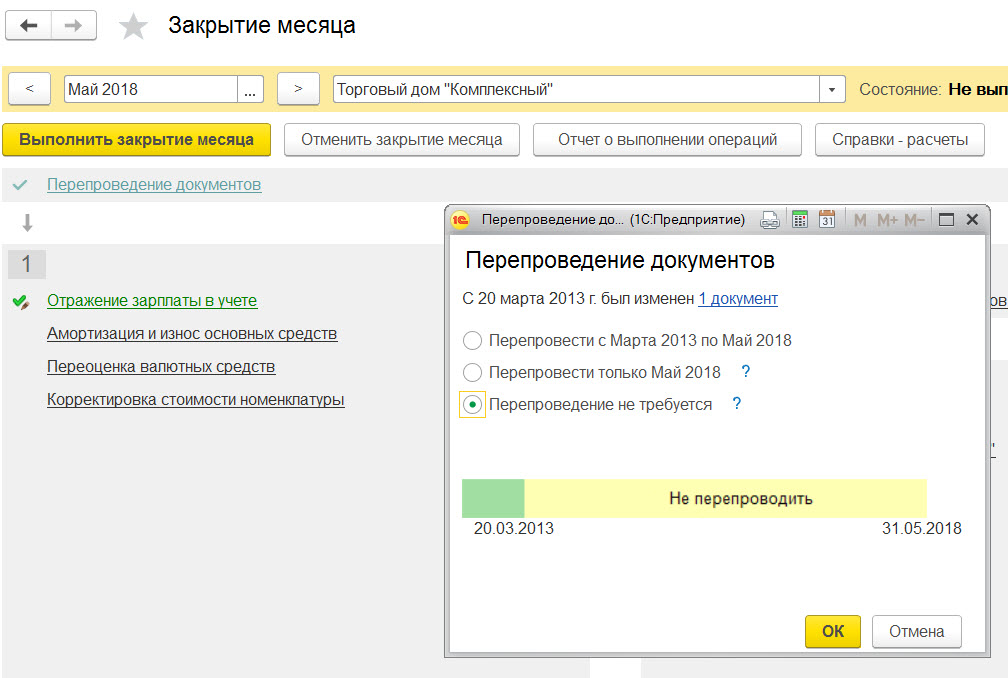Open the 1 документ link
This screenshot has width=1008, height=678.
pos(738,299)
